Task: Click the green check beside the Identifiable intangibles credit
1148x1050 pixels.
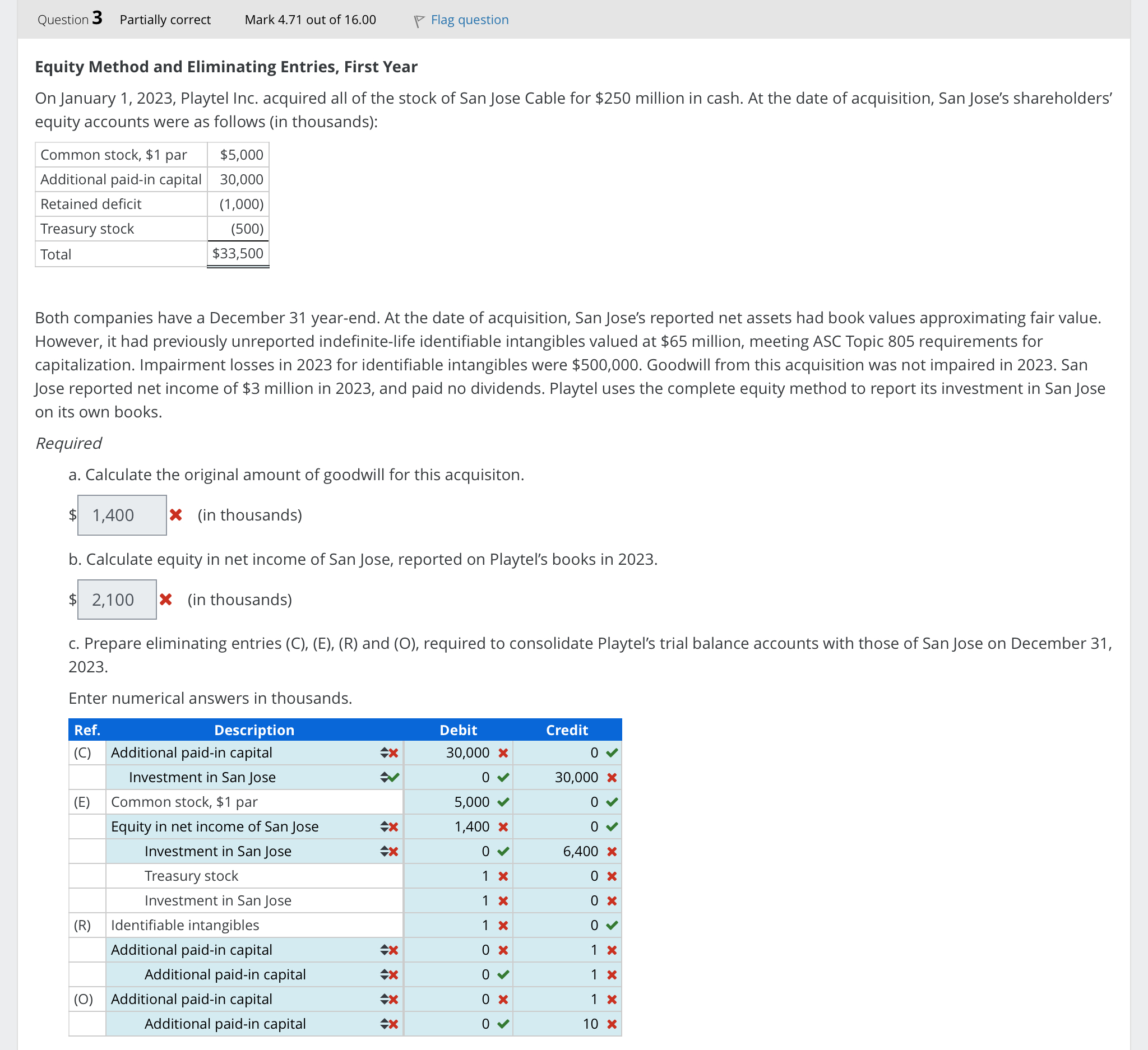Action: [x=612, y=926]
